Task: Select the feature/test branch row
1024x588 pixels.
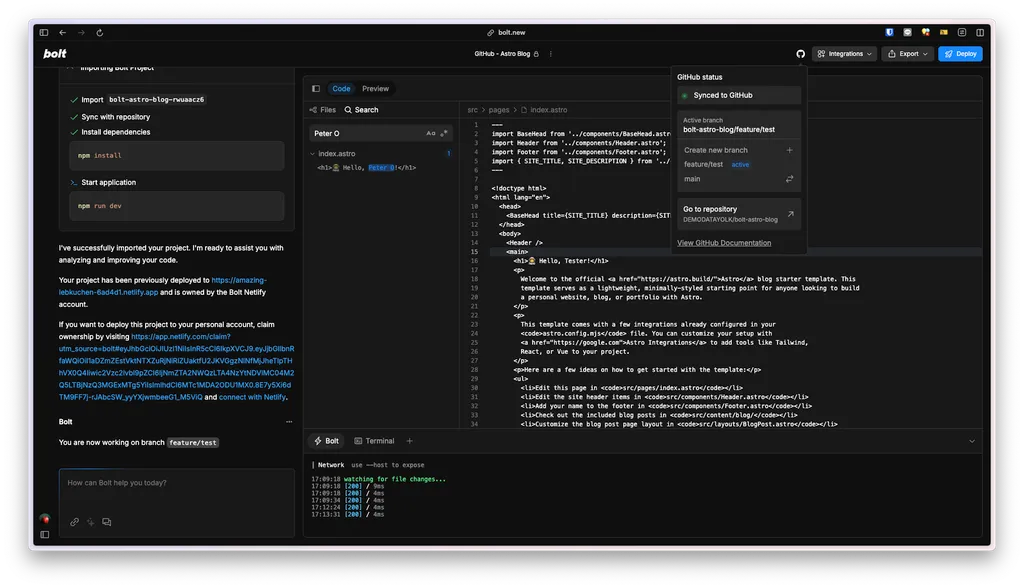Action: 739,165
